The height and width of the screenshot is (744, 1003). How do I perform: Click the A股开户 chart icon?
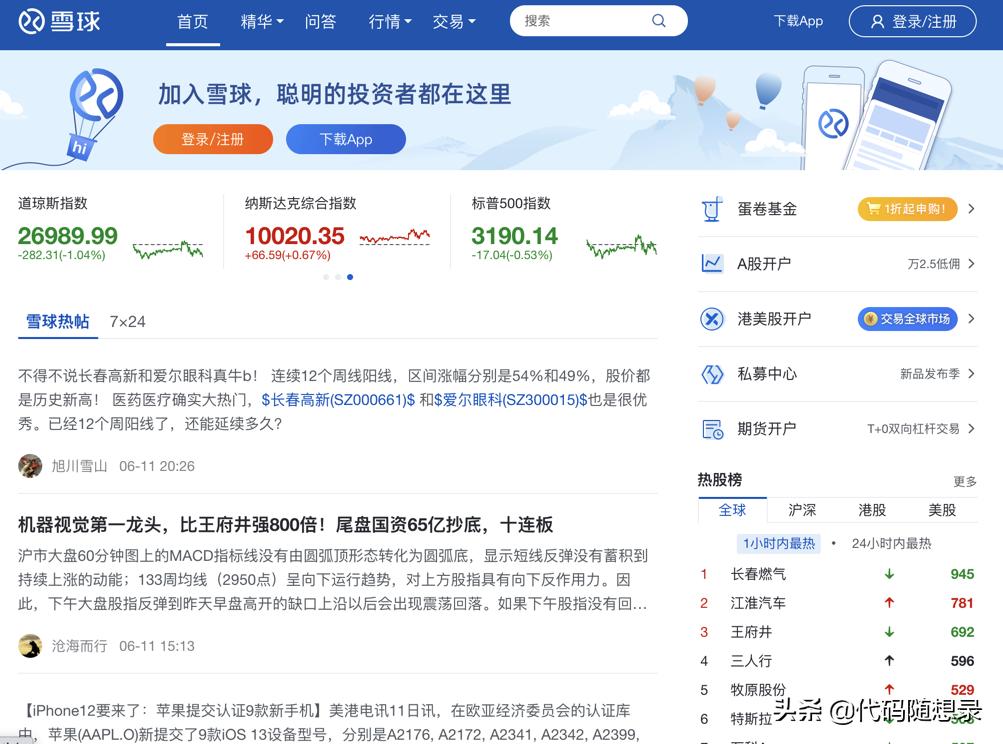click(x=712, y=263)
